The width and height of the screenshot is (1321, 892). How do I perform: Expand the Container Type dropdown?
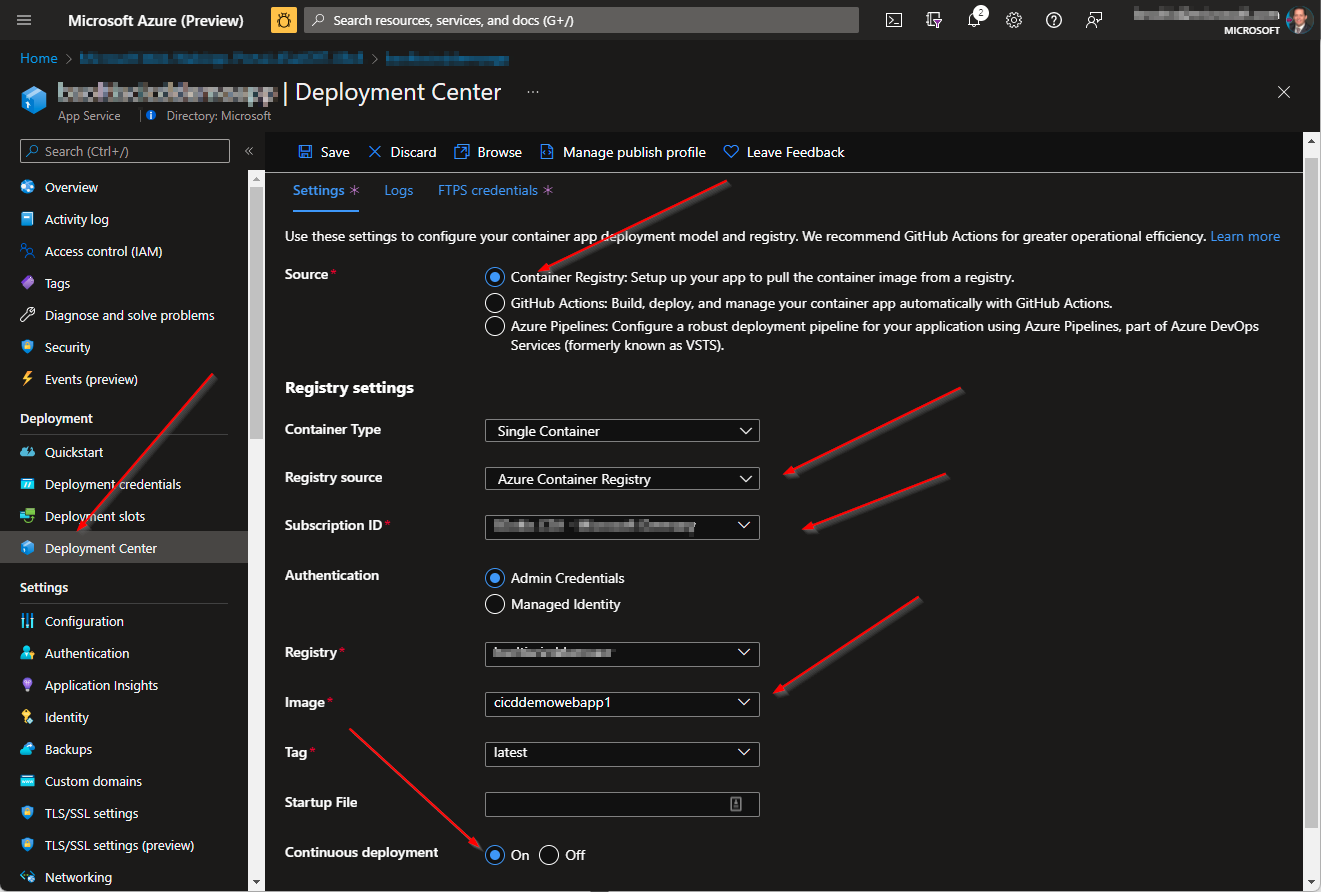coord(621,431)
